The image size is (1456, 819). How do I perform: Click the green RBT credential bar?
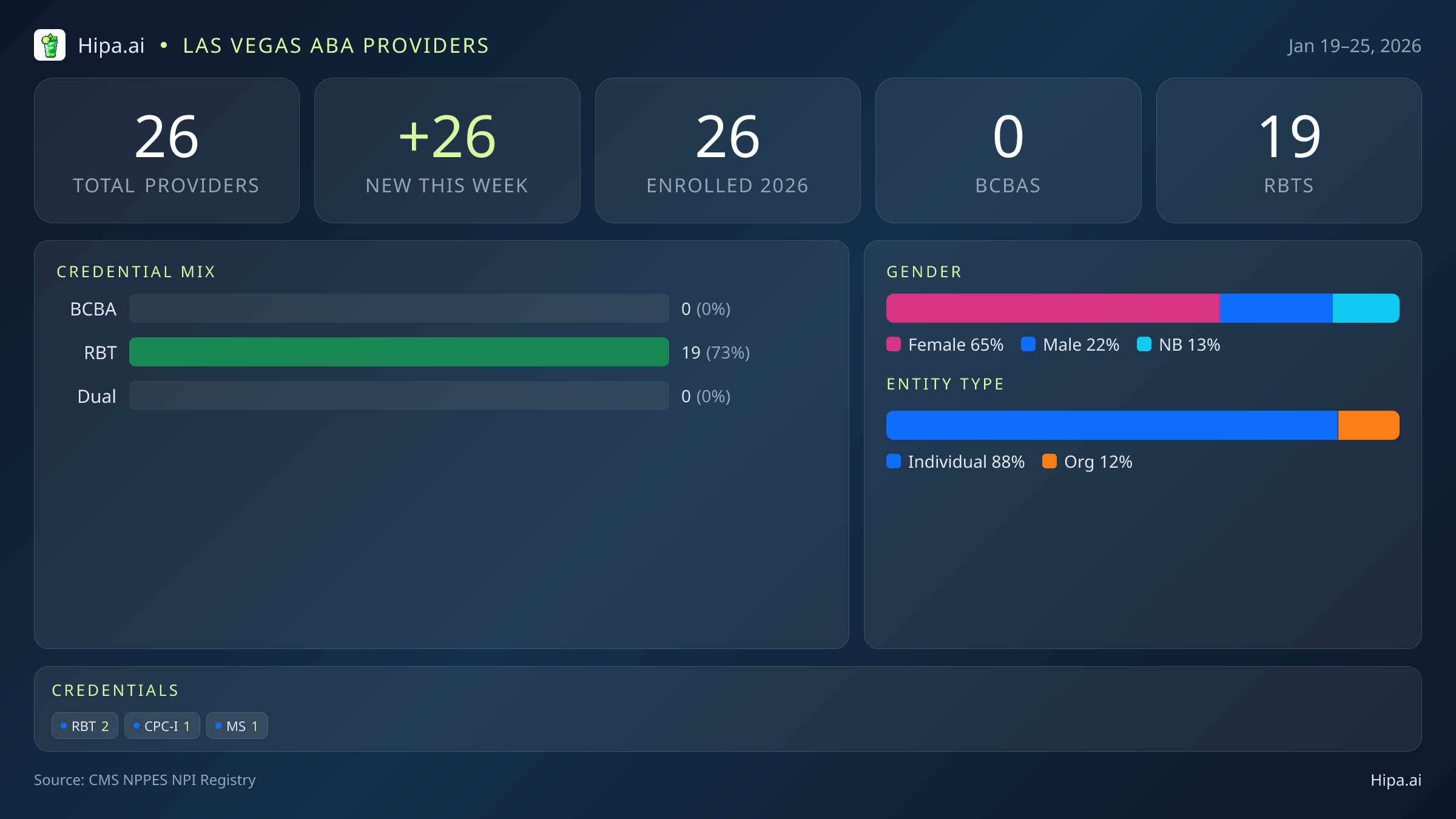point(399,352)
